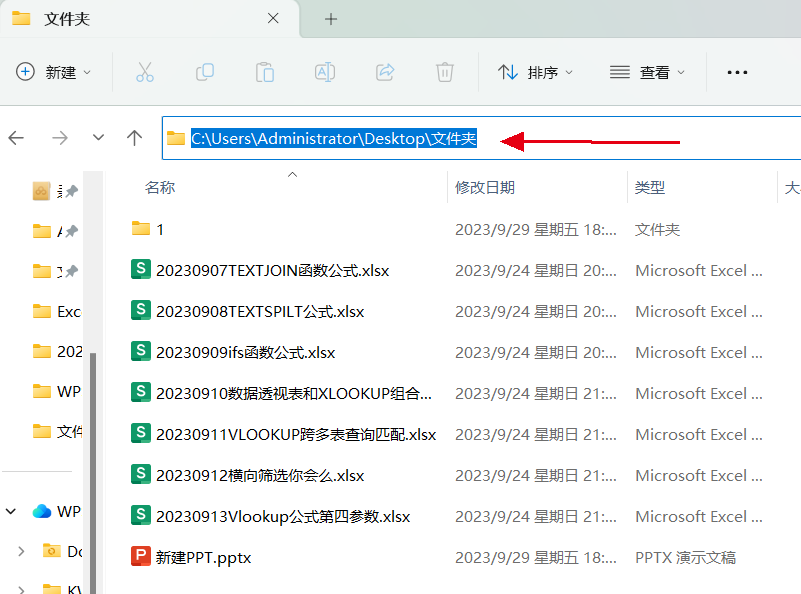This screenshot has height=594, width=801.
Task: Open the WP folder in sidebar quick access
Action: [57, 391]
